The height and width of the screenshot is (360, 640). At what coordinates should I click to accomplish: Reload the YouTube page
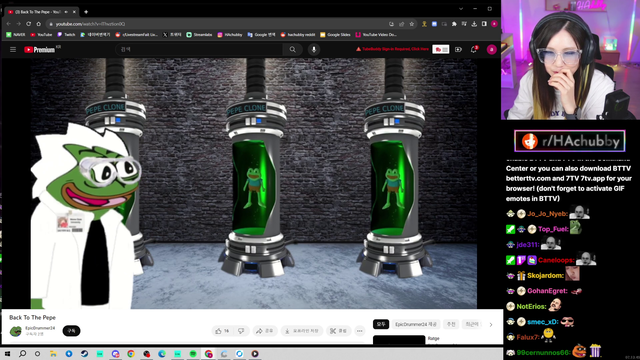pyautogui.click(x=29, y=24)
